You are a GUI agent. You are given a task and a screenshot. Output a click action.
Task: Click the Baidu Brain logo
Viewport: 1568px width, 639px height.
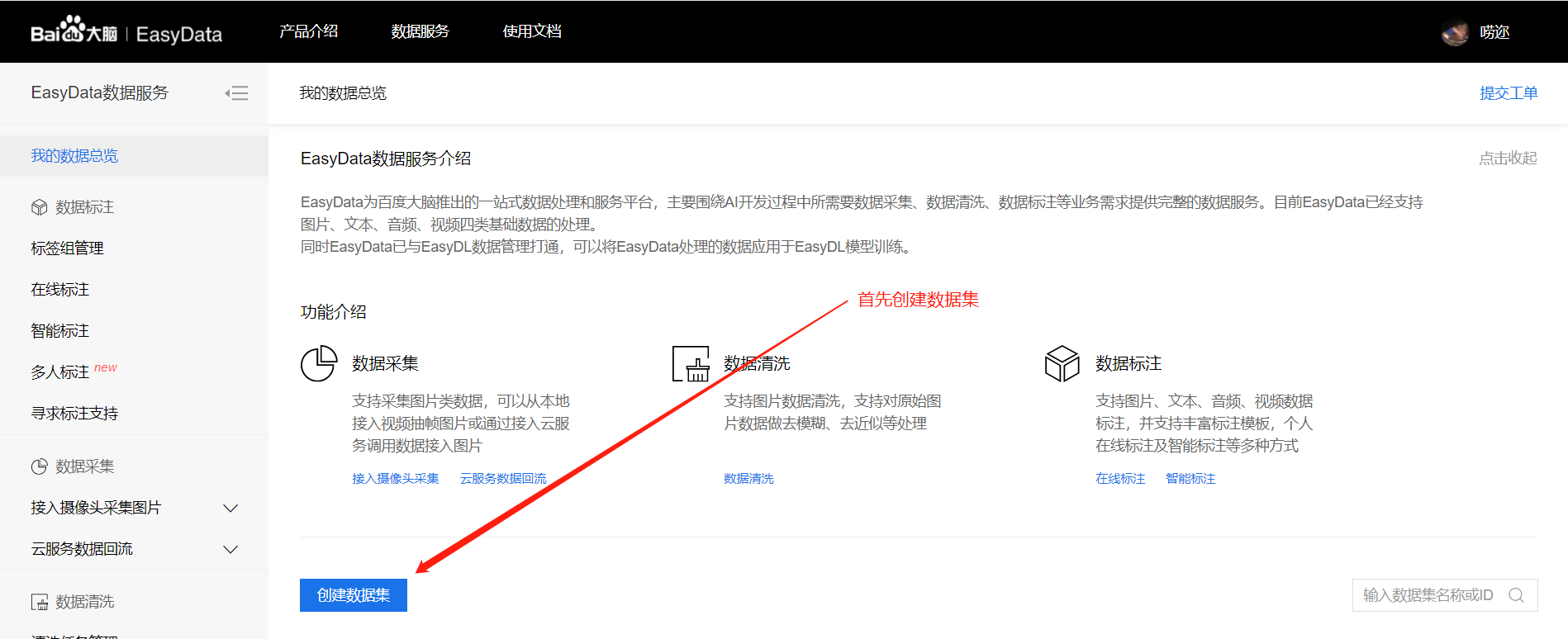[74, 31]
